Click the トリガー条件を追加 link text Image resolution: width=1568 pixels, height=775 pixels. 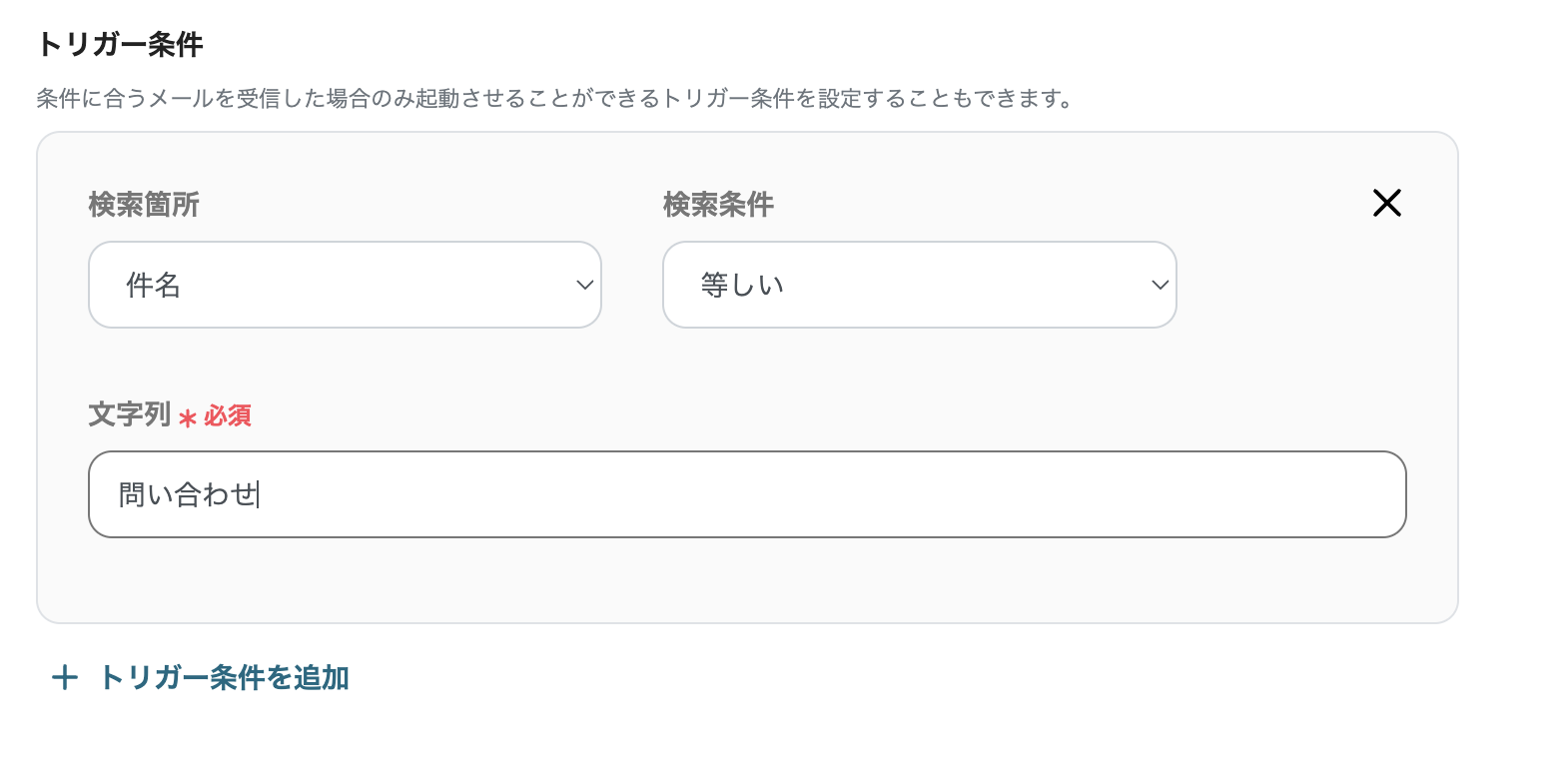click(225, 678)
